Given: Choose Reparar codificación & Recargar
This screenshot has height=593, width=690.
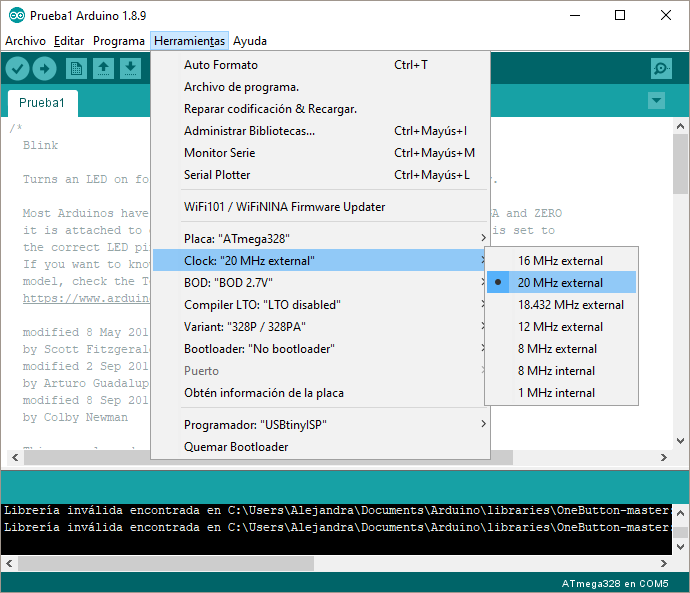Looking at the screenshot, I should (x=320, y=109).
